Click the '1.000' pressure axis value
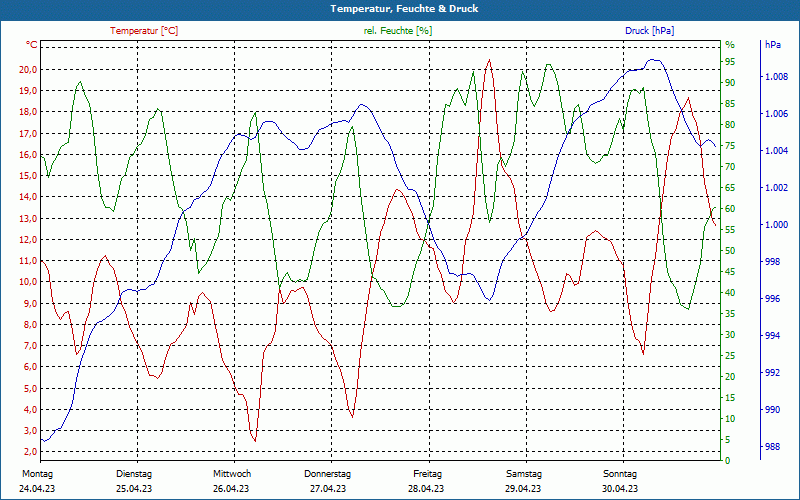The width and height of the screenshot is (800, 500). pos(776,225)
